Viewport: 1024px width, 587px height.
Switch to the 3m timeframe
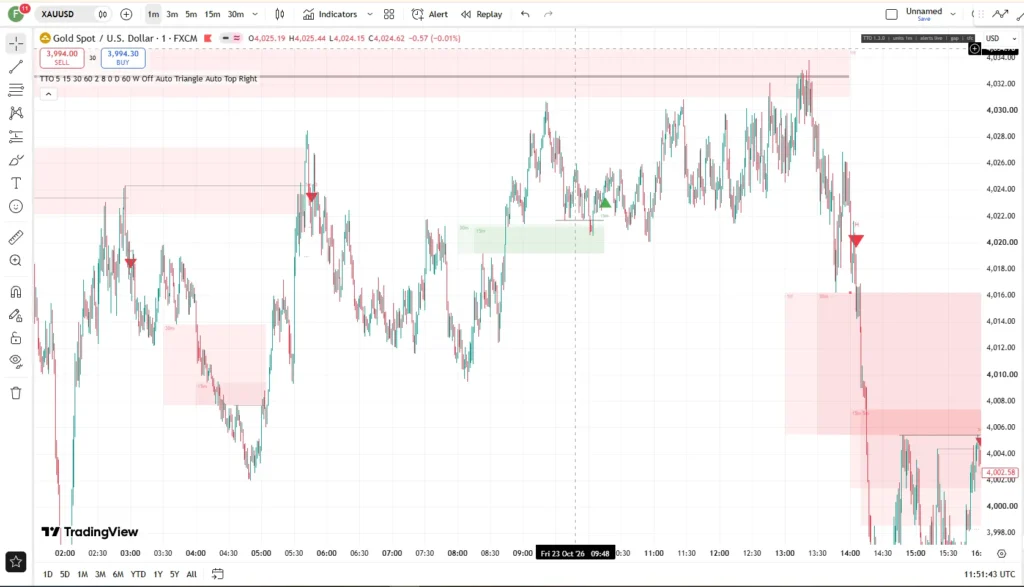(x=172, y=14)
